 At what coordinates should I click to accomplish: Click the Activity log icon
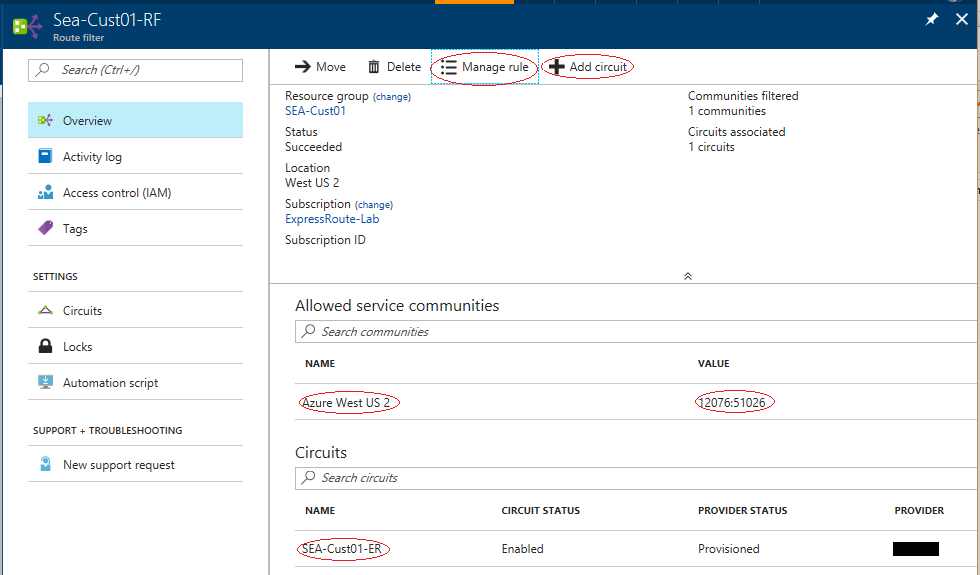pos(45,157)
